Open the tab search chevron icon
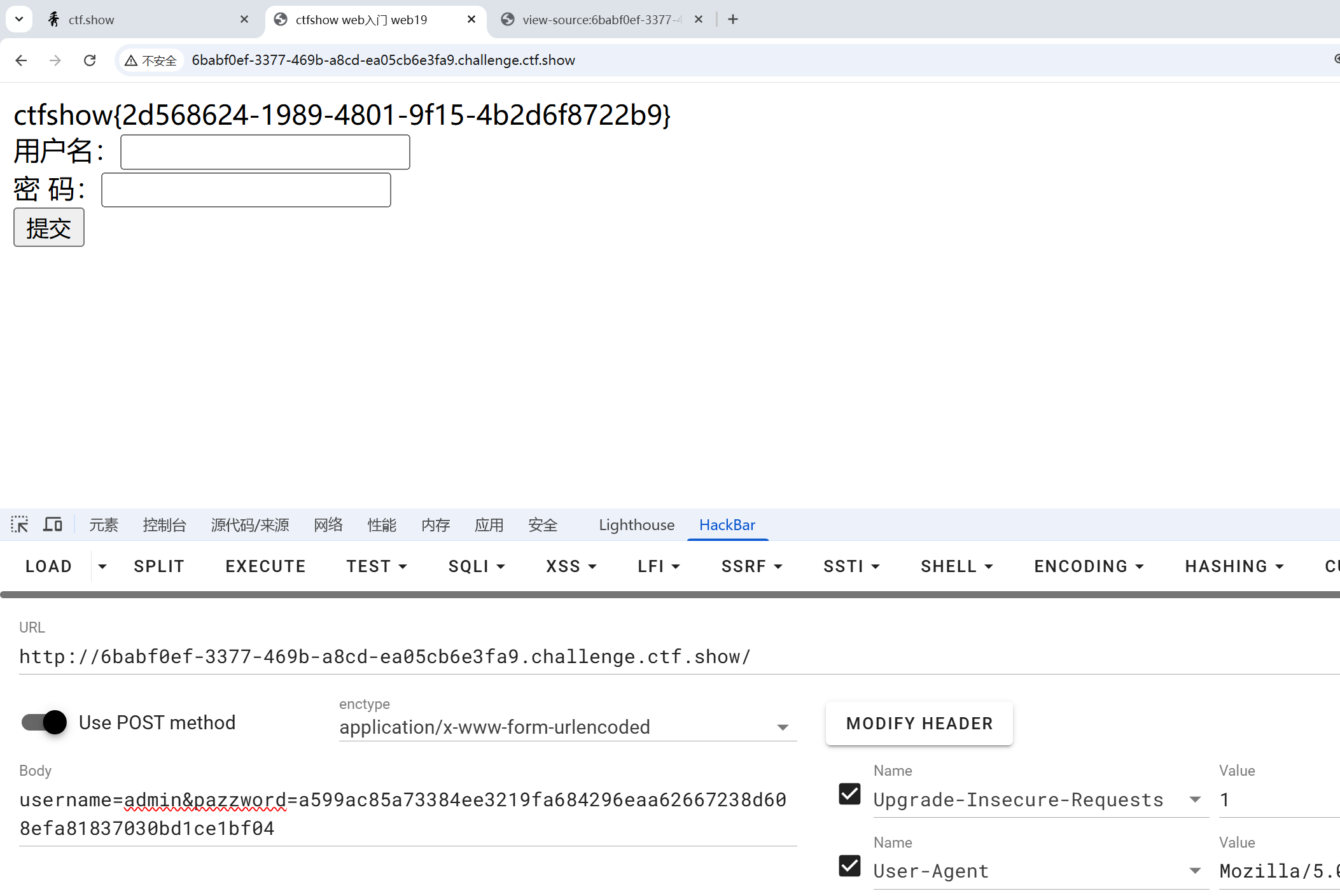This screenshot has height=896, width=1340. [19, 19]
